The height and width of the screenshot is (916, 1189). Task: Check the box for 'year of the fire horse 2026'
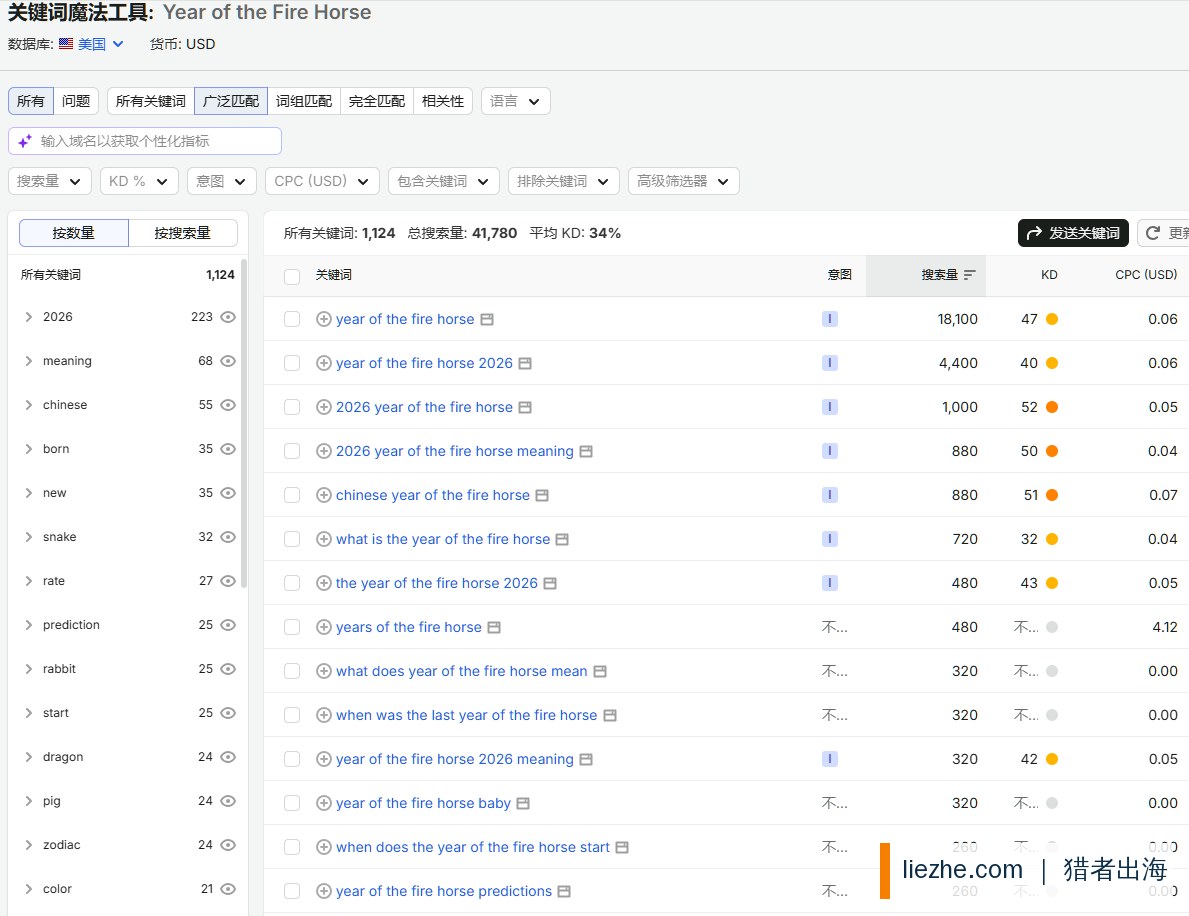click(x=292, y=363)
